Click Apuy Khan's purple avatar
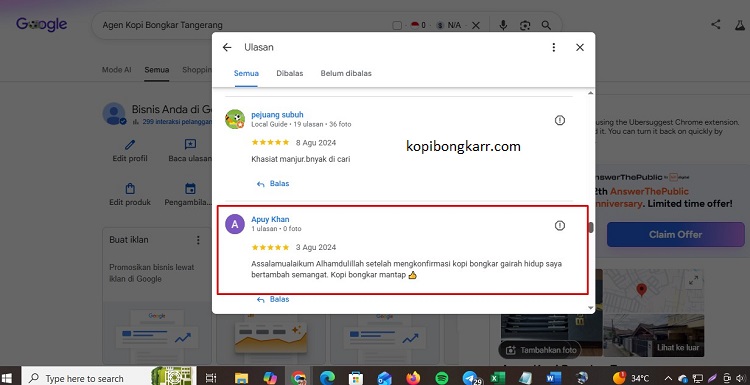Screen dimensions: 750x385 235,224
